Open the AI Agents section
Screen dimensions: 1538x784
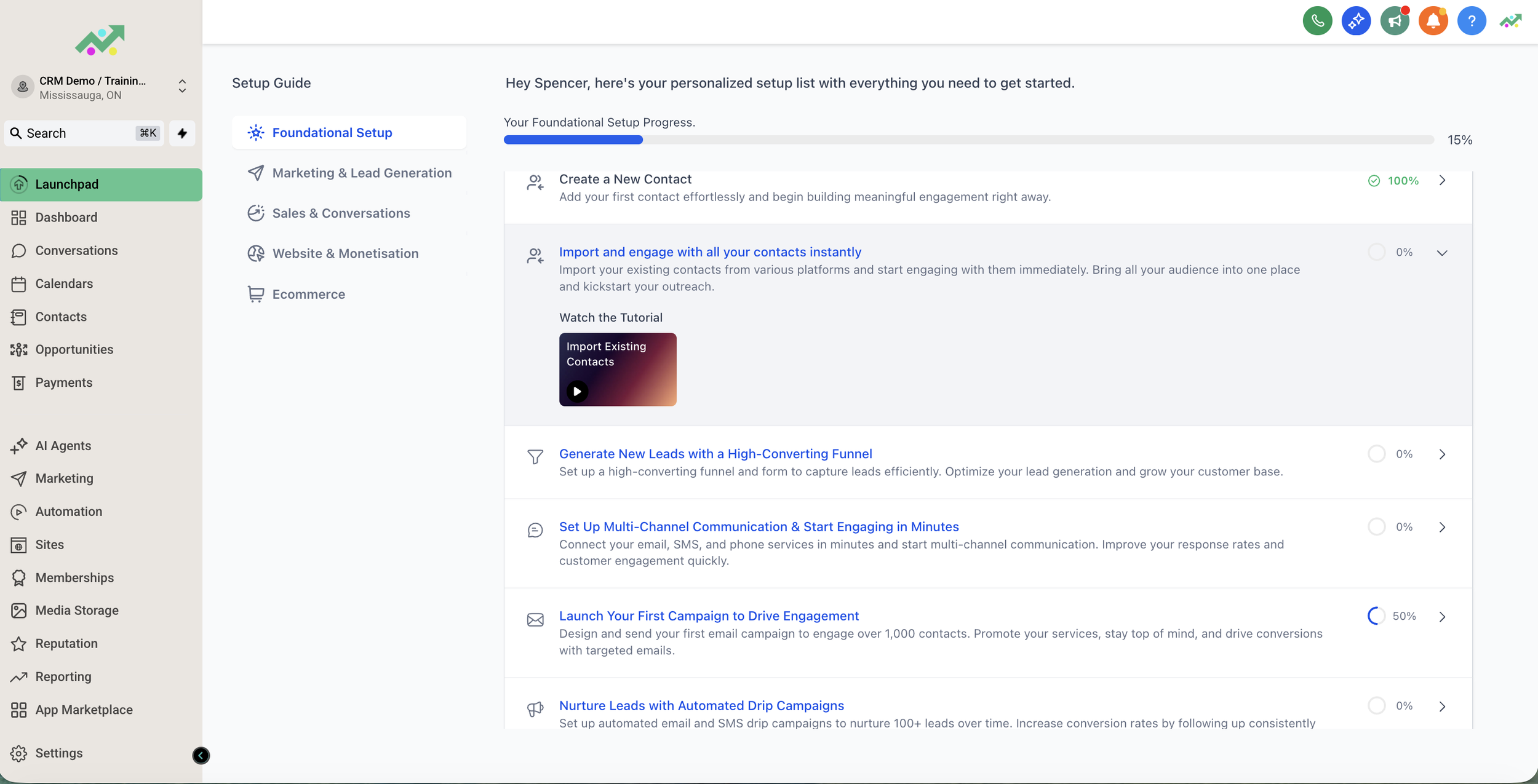point(62,445)
